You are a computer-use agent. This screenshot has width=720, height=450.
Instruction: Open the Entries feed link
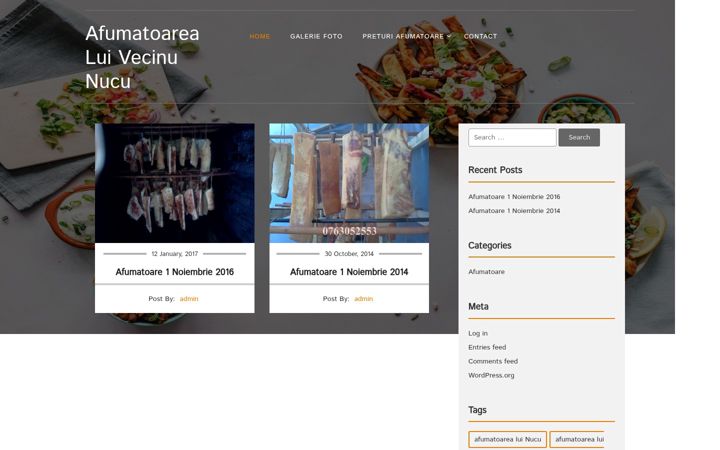pos(487,347)
